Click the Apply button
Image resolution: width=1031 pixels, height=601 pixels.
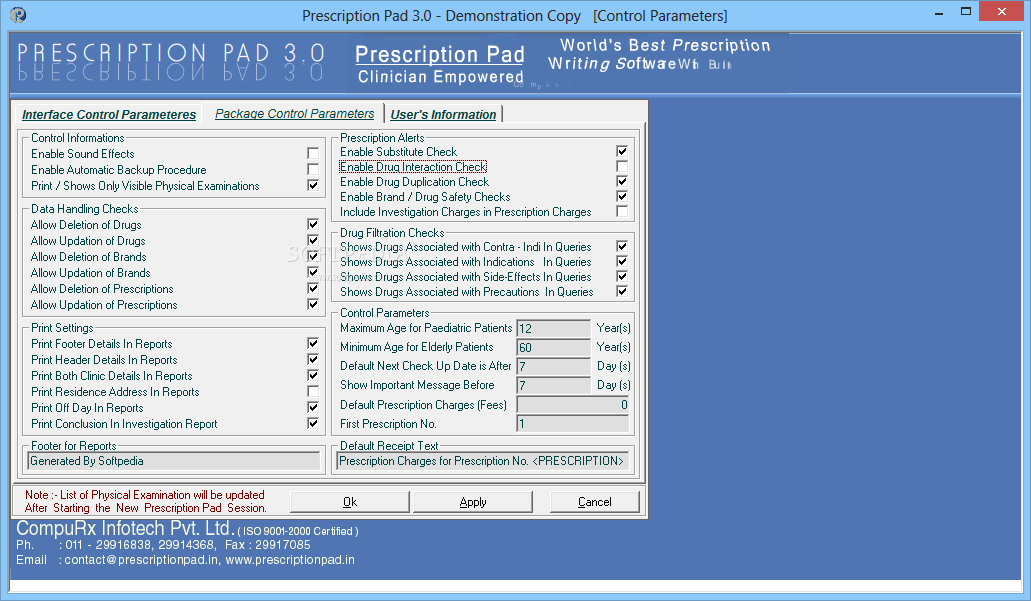(473, 502)
